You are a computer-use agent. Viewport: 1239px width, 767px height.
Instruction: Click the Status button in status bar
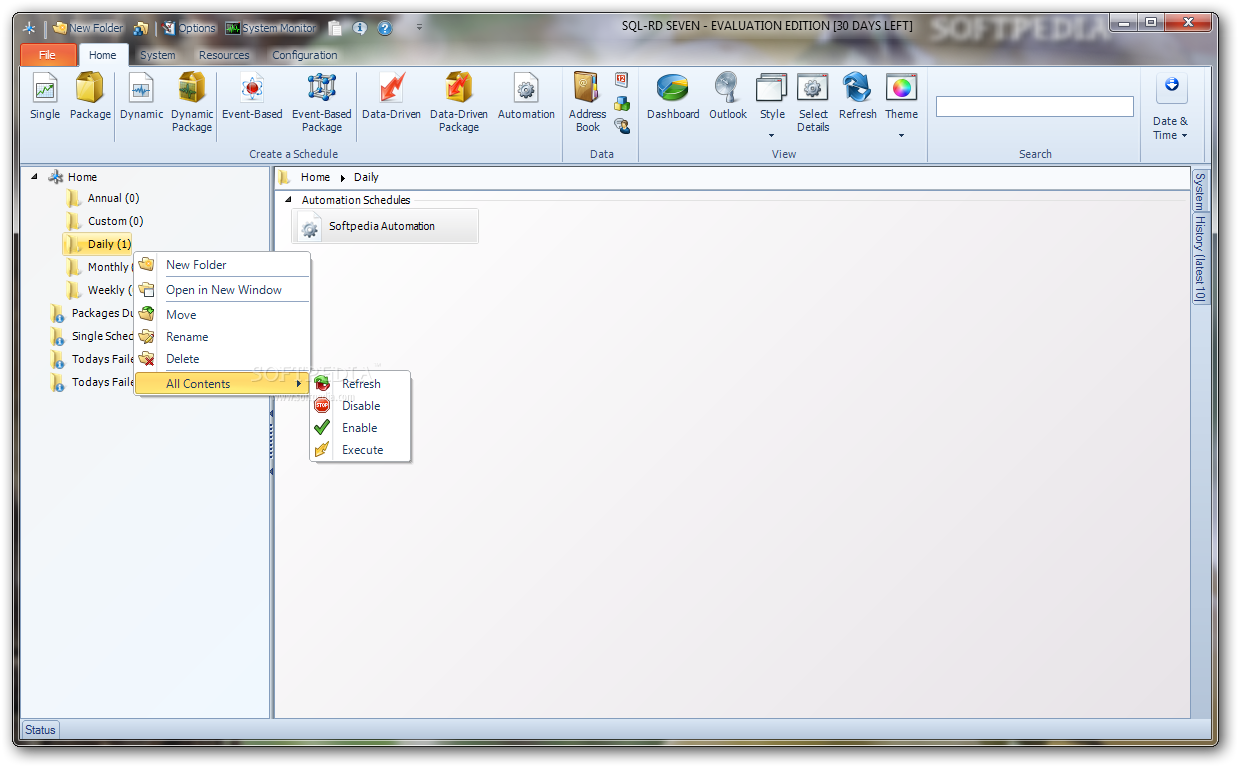tap(40, 730)
